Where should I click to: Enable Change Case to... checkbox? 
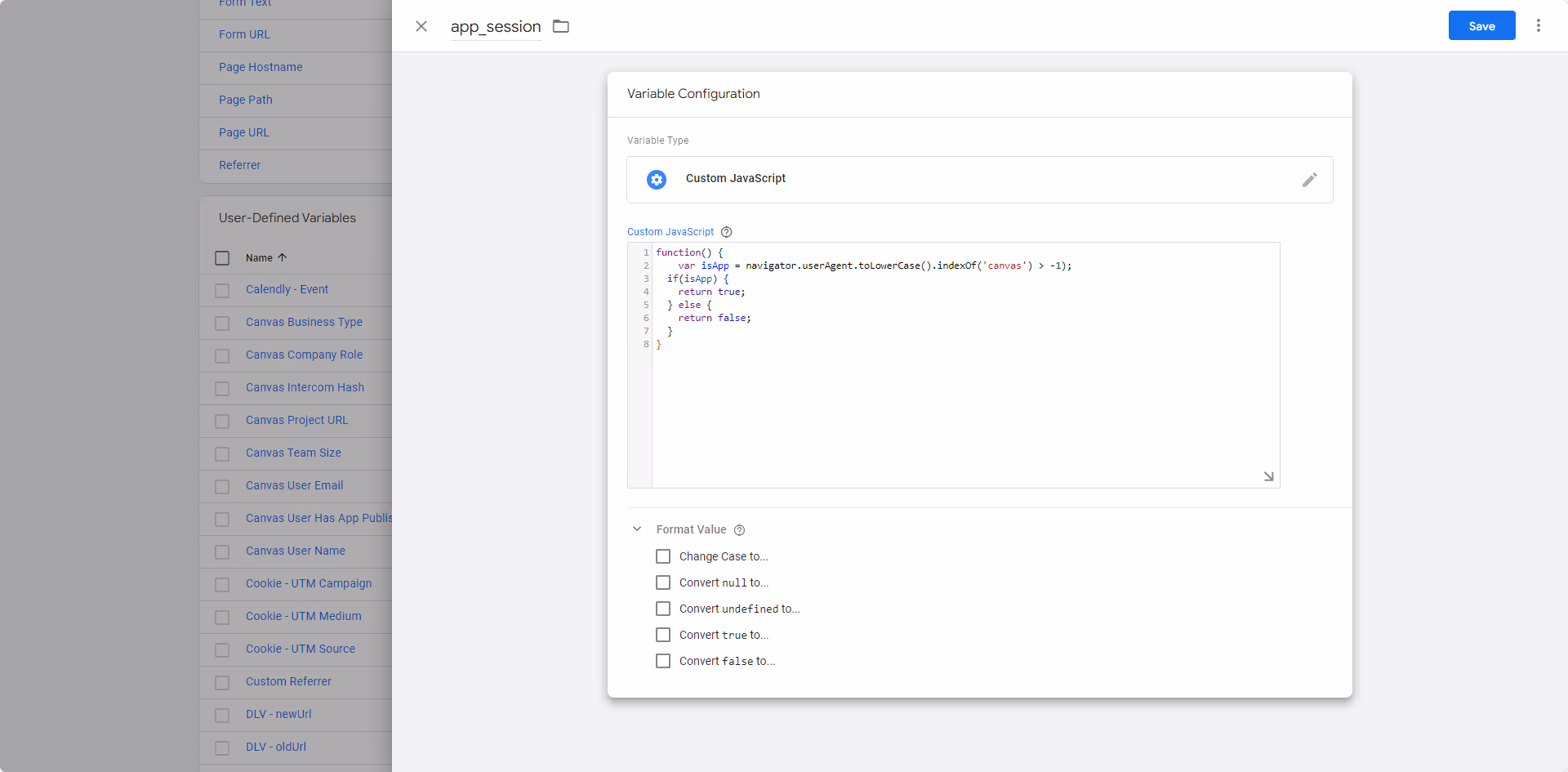tap(663, 556)
